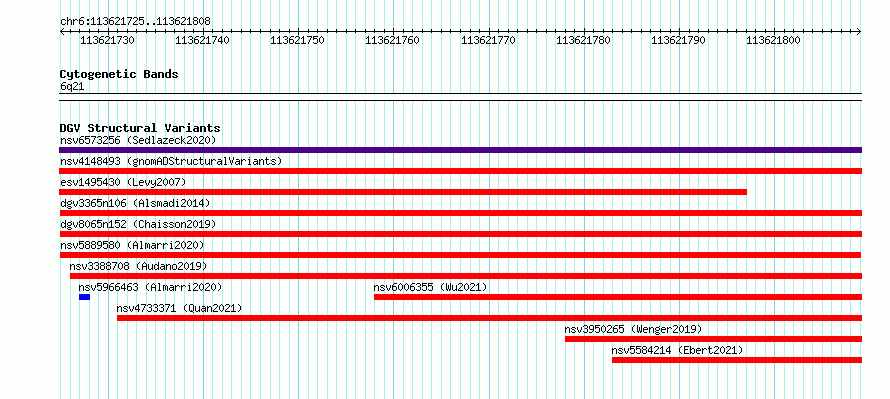The height and width of the screenshot is (399, 890).
Task: Click ruler position 113621780
Action: pyautogui.click(x=583, y=40)
